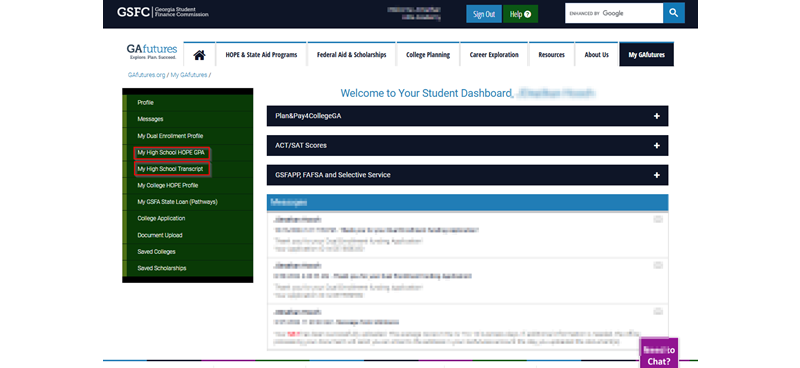Open the home icon navigation tab
The height and width of the screenshot is (368, 800).
pos(199,55)
